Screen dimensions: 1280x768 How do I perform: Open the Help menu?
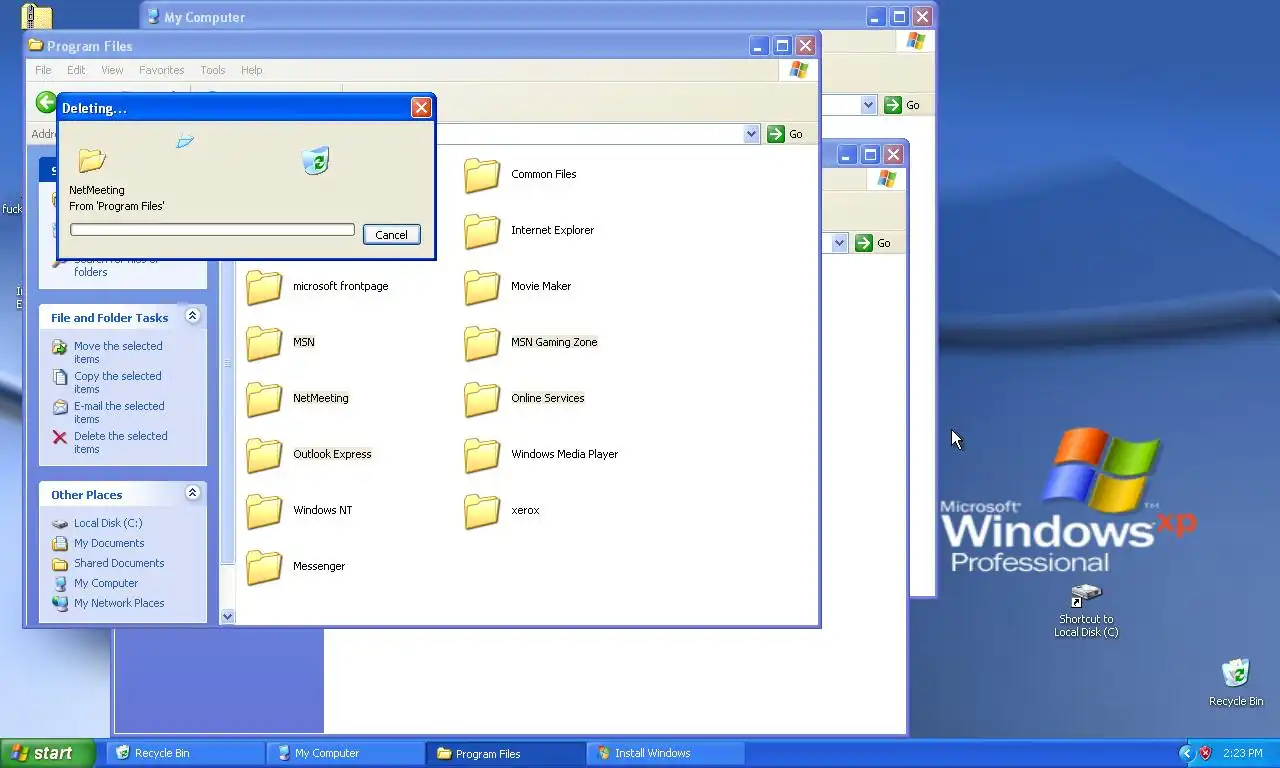coord(251,70)
